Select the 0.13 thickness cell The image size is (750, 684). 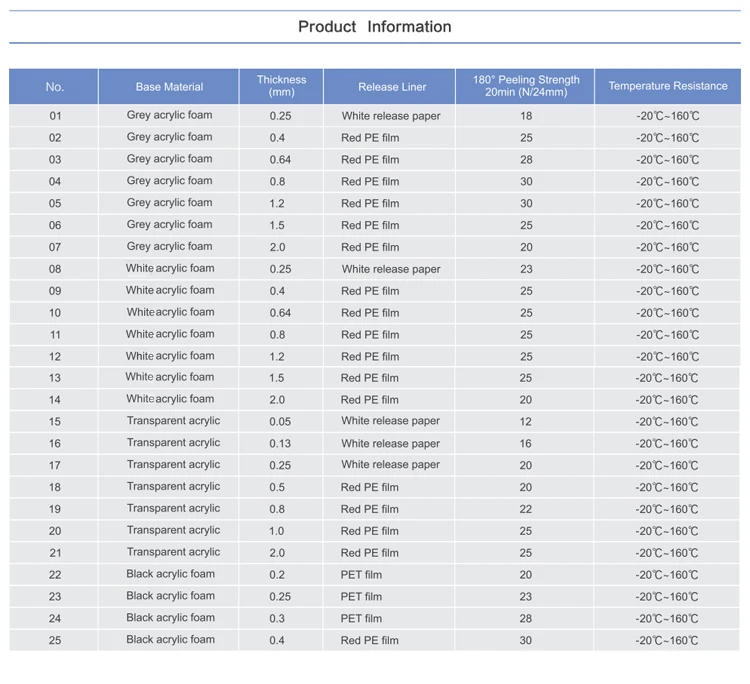[280, 443]
